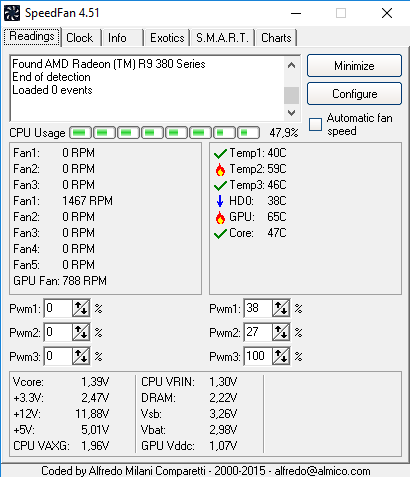
Task: Click the Vbat 2,98V reading
Action: (189, 430)
